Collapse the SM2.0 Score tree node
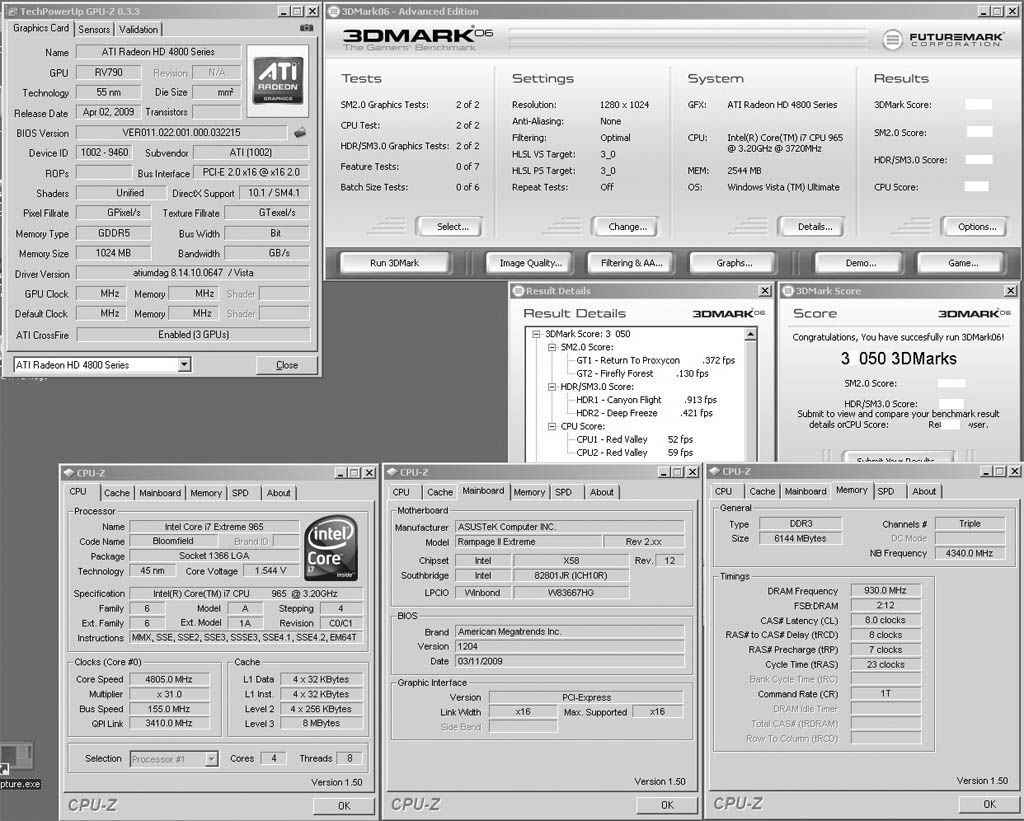This screenshot has width=1024, height=821. coord(552,347)
